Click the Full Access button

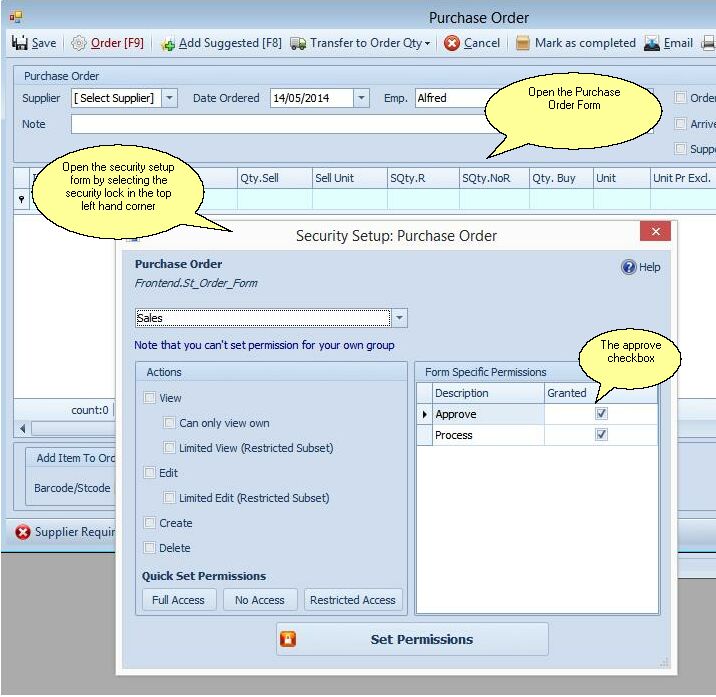(x=178, y=600)
